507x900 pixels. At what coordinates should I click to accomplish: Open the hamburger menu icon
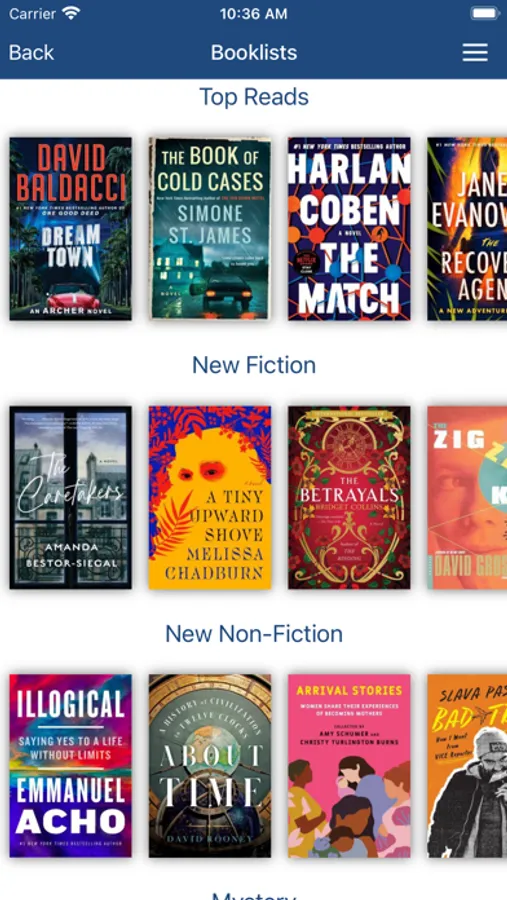pos(475,52)
